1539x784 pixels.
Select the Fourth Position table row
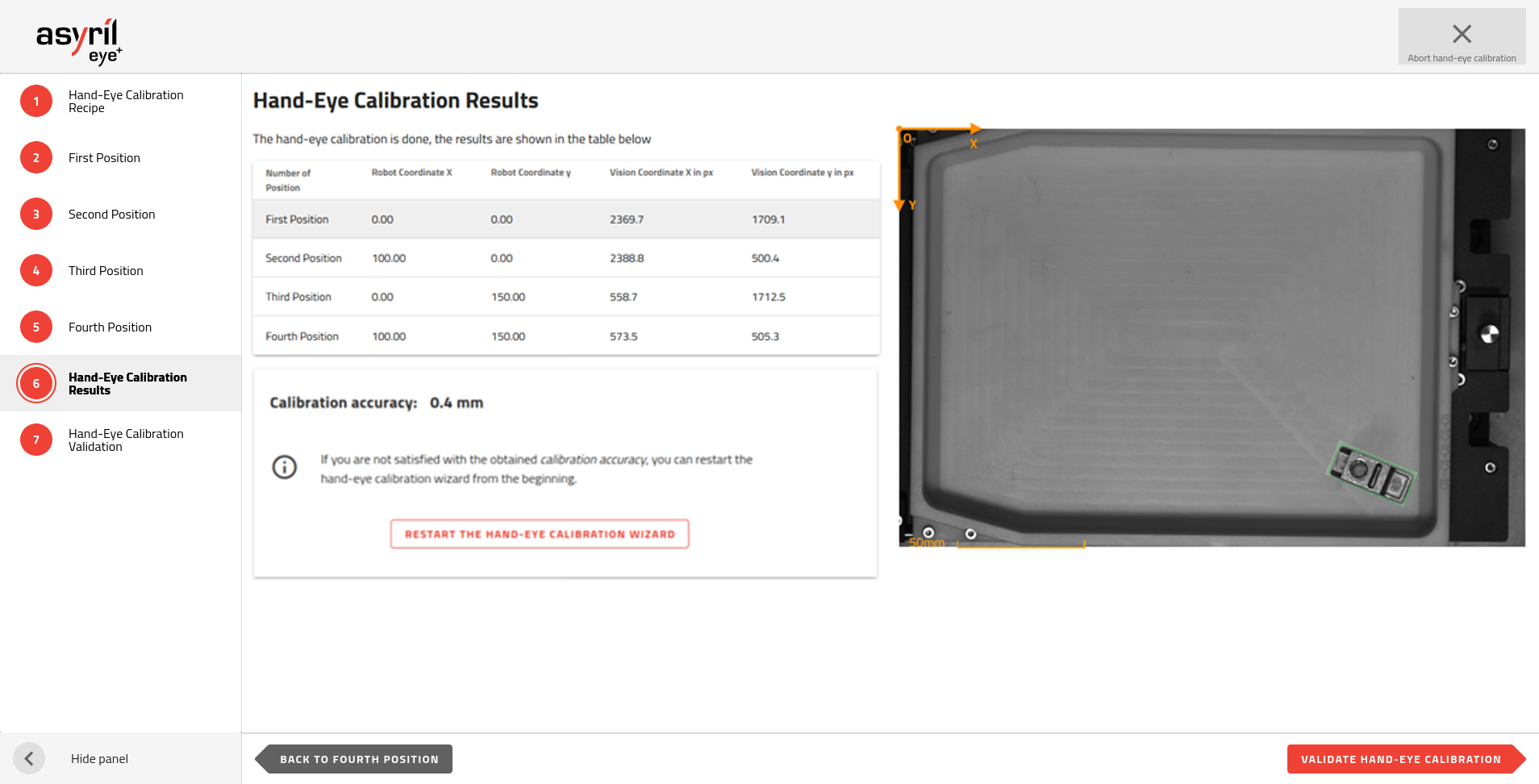point(565,336)
